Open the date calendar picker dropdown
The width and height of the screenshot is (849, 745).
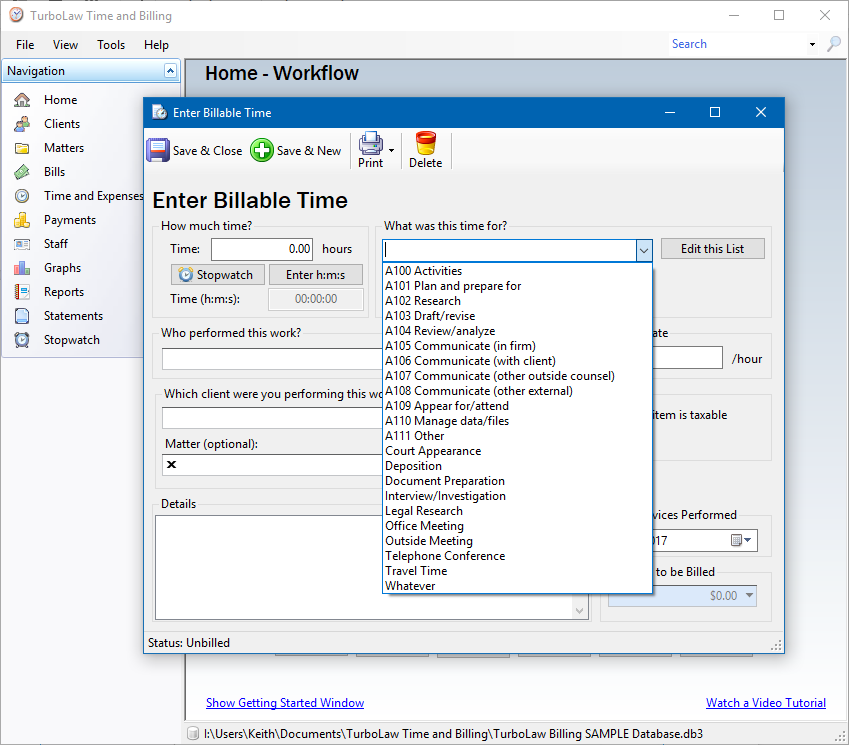[741, 540]
